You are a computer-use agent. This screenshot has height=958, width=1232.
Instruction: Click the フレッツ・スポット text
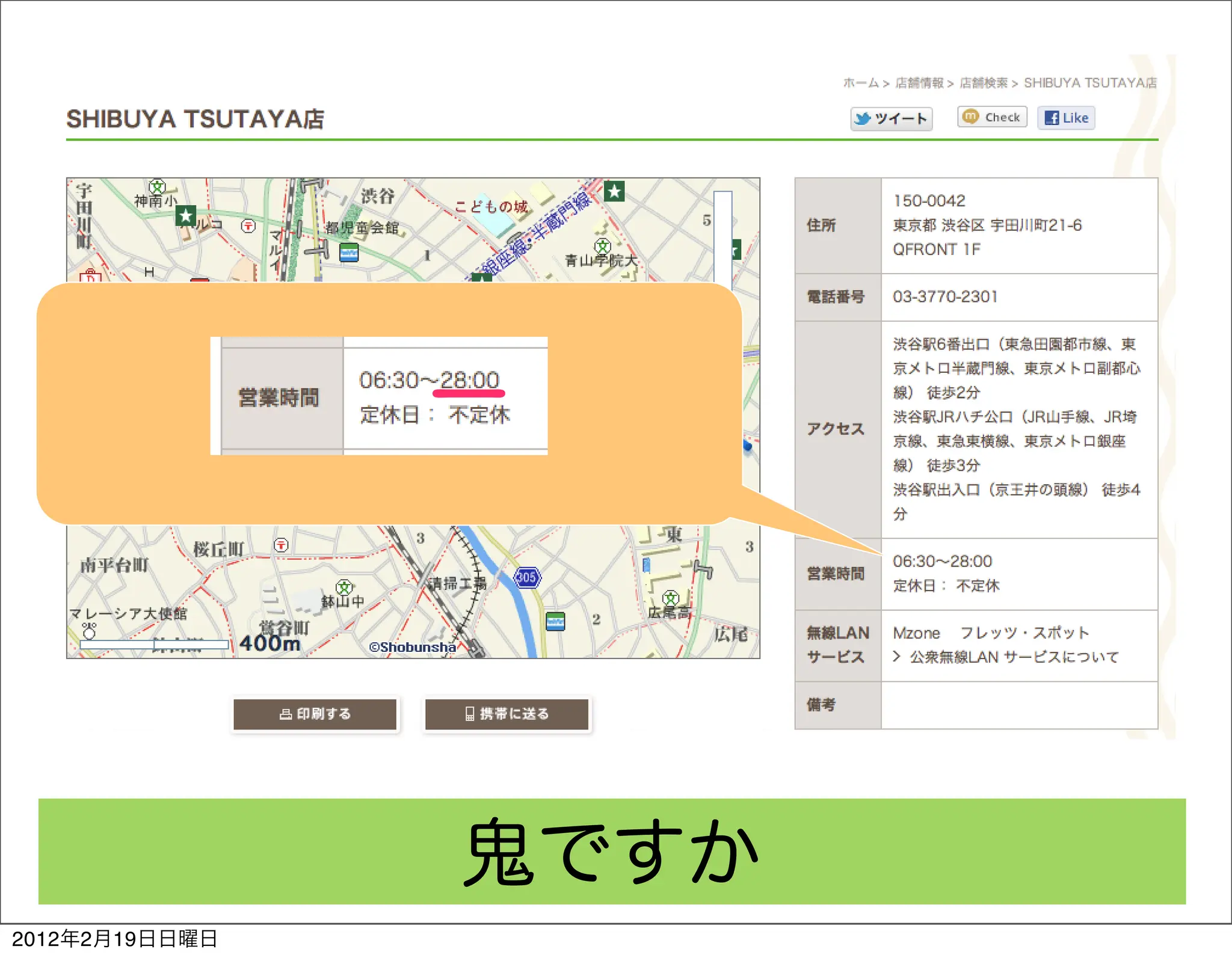[1024, 633]
